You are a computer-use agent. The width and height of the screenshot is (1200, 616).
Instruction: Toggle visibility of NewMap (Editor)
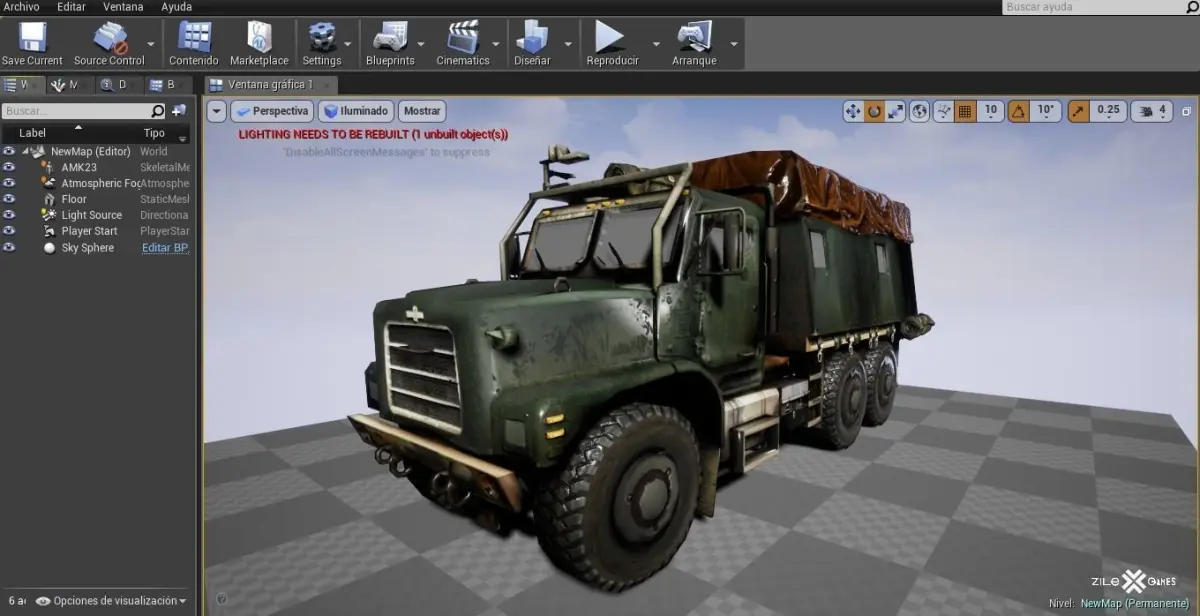(x=9, y=151)
